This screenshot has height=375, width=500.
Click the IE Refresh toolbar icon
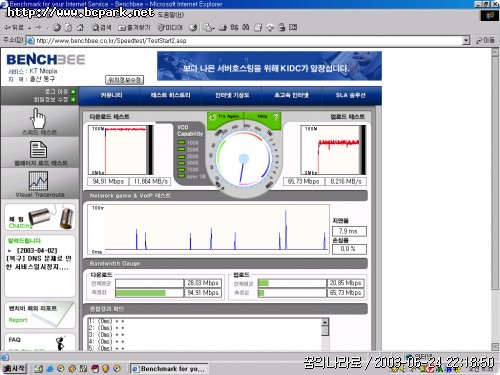pyautogui.click(x=68, y=28)
